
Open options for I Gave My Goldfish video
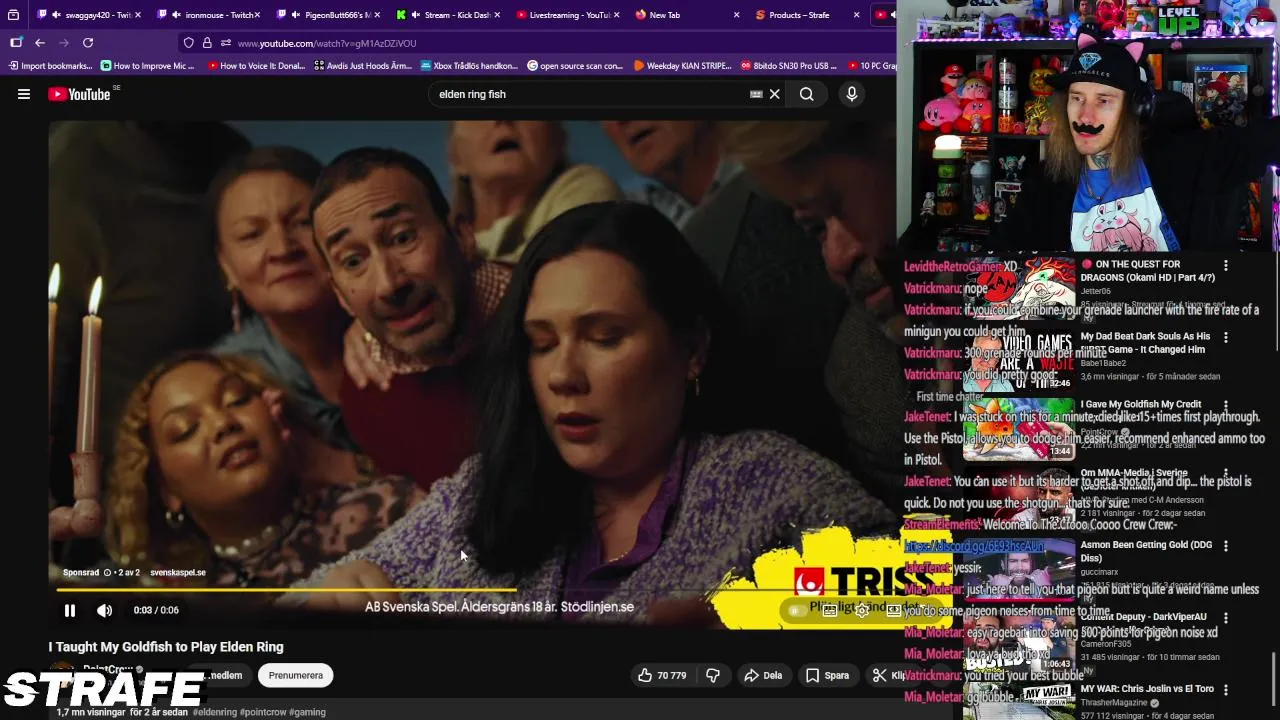1226,406
